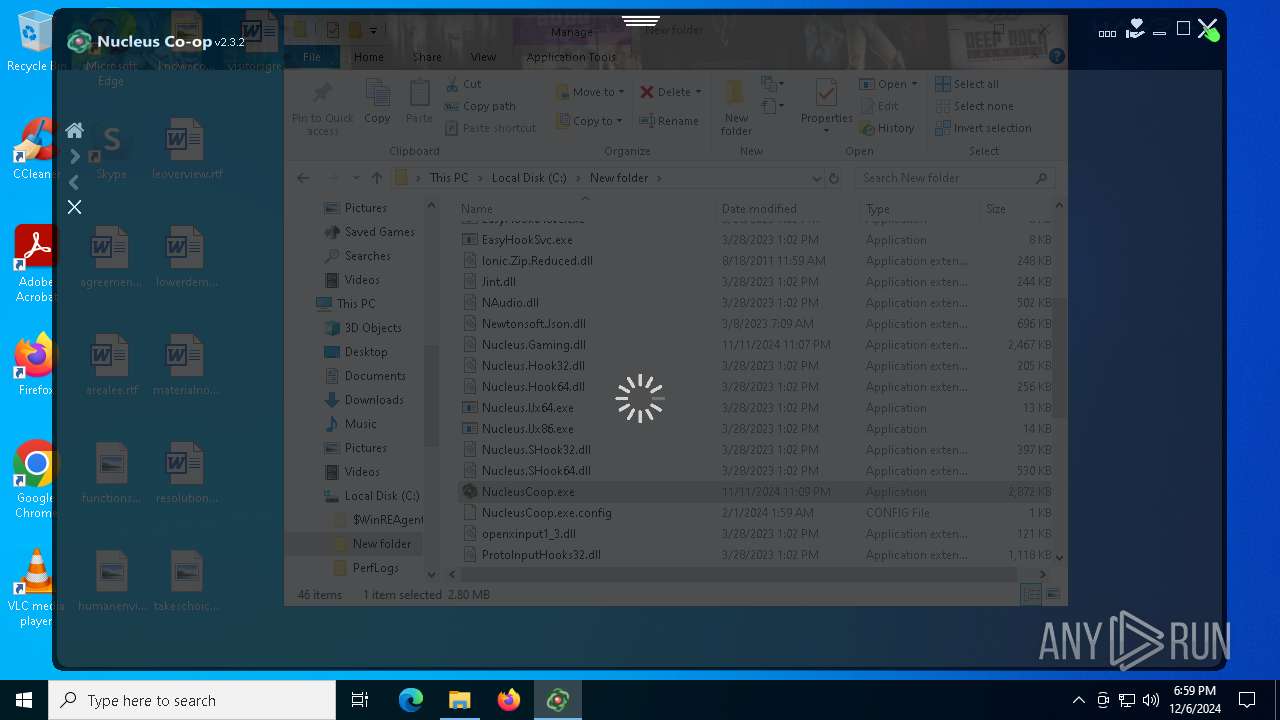Screen dimensions: 1280x720
Task: Click Local Disk (C:) in the address path
Action: [x=529, y=178]
